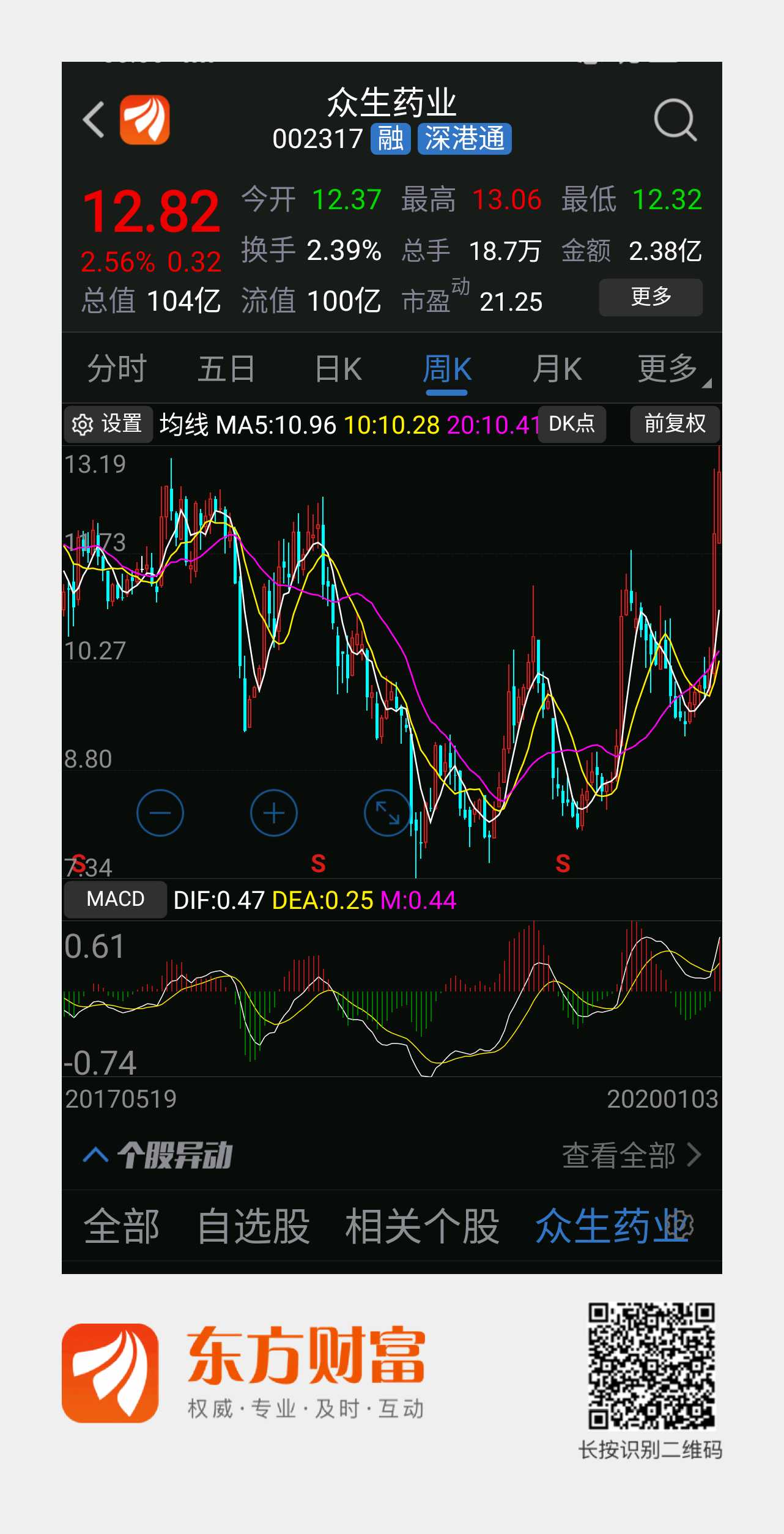Toggle DK点 indicator

coord(572,424)
